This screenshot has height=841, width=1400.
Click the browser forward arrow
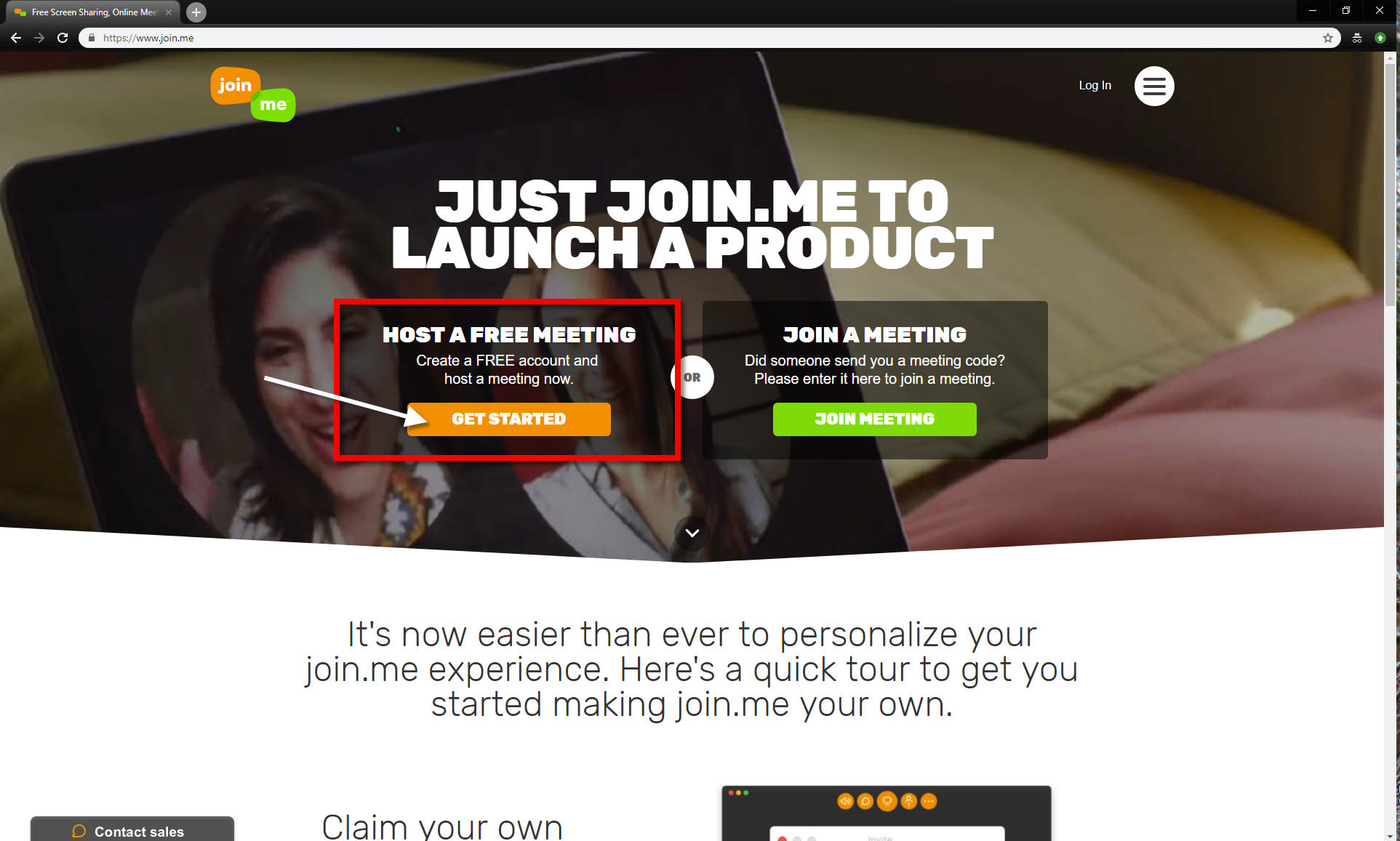click(39, 38)
